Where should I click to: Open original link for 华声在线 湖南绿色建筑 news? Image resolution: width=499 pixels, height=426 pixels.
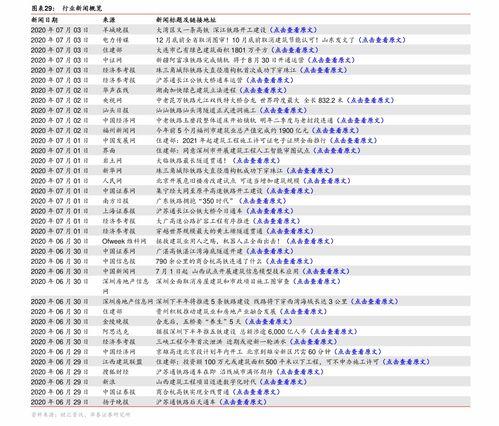[x=263, y=90]
